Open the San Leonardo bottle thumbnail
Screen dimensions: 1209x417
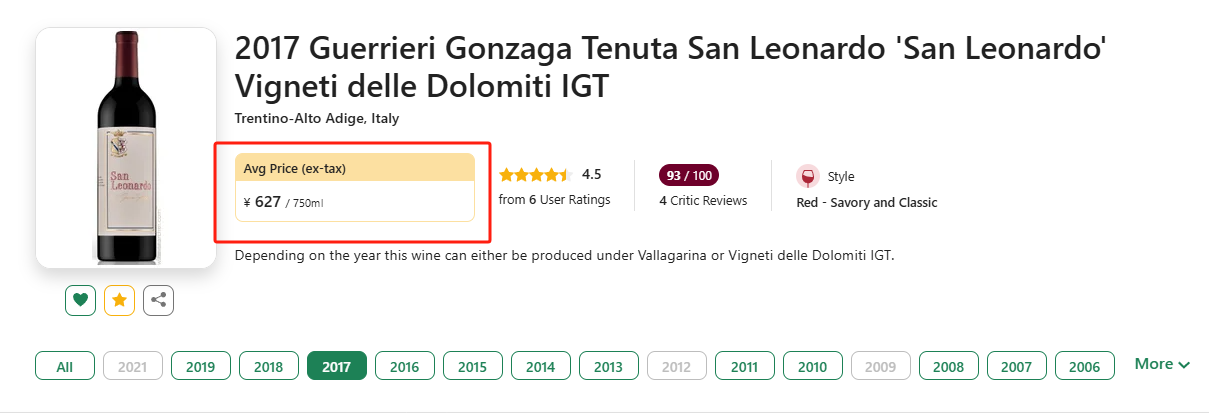pyautogui.click(x=126, y=148)
